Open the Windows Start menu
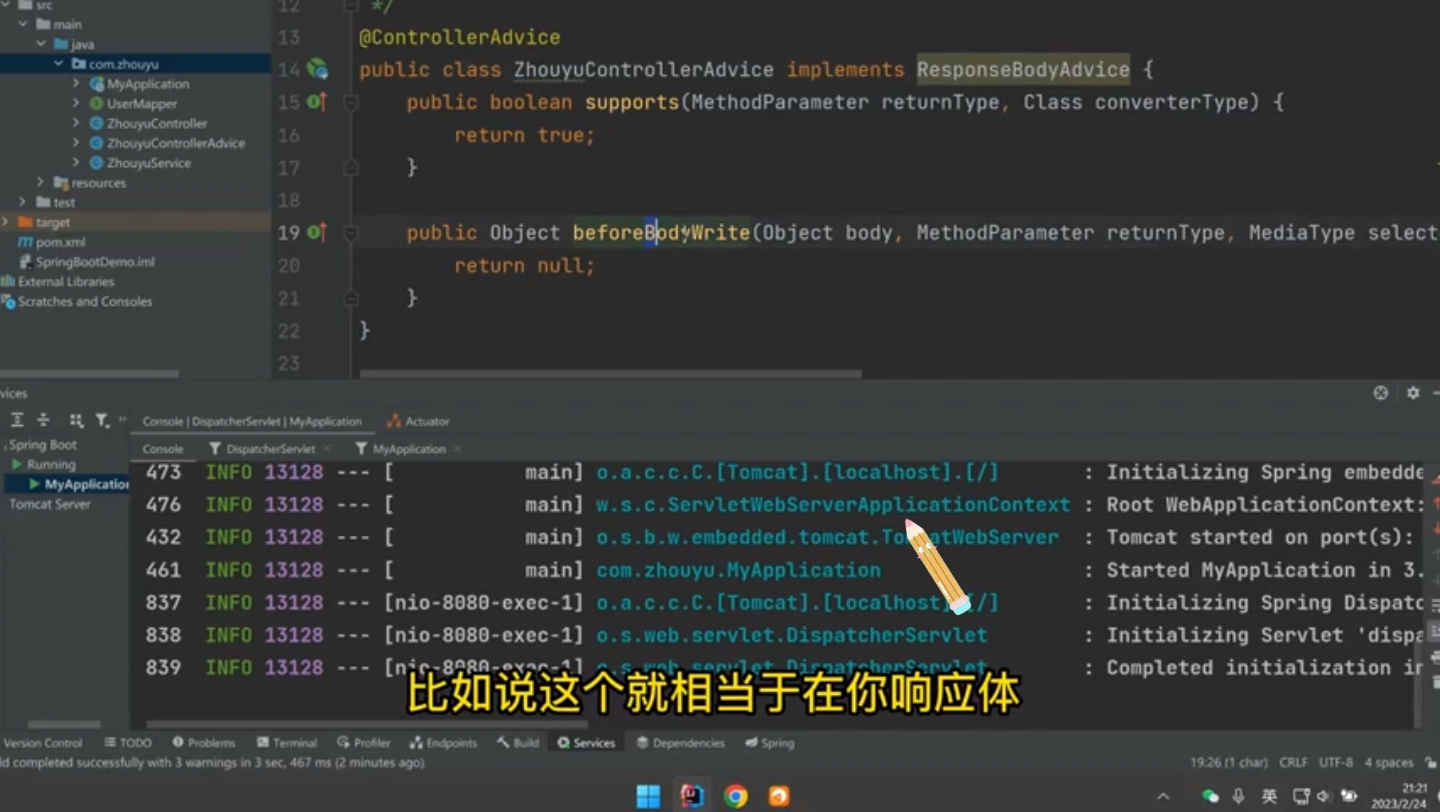The image size is (1440, 812). pos(648,796)
